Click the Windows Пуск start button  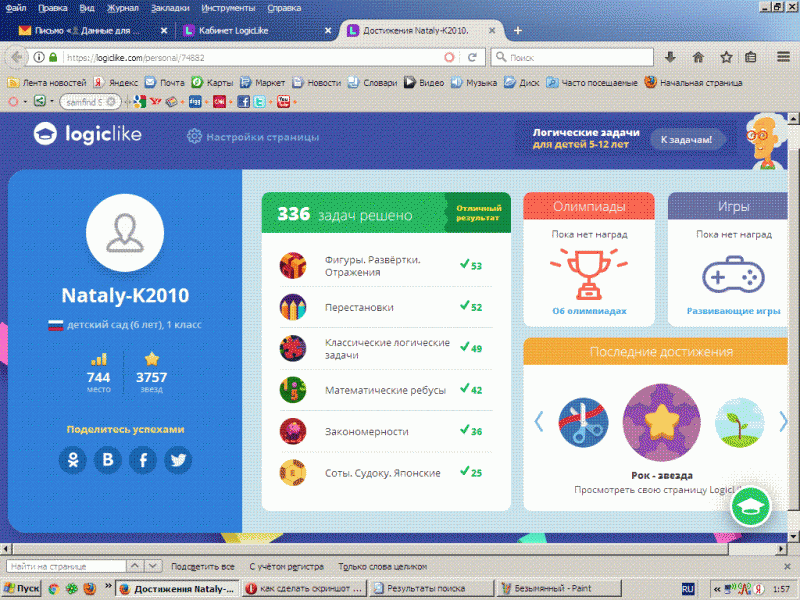pos(21,588)
